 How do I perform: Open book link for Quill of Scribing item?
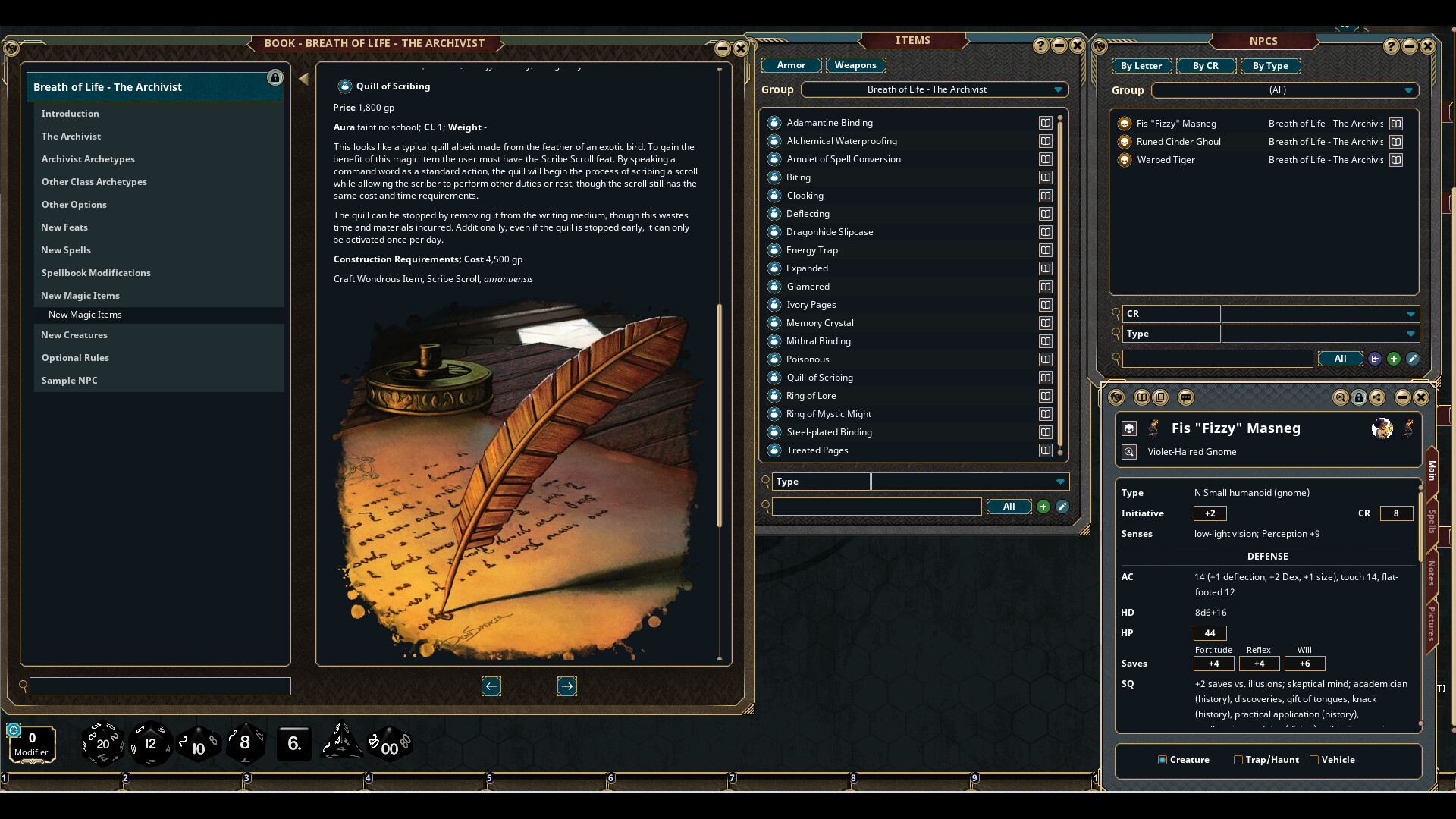click(1046, 378)
